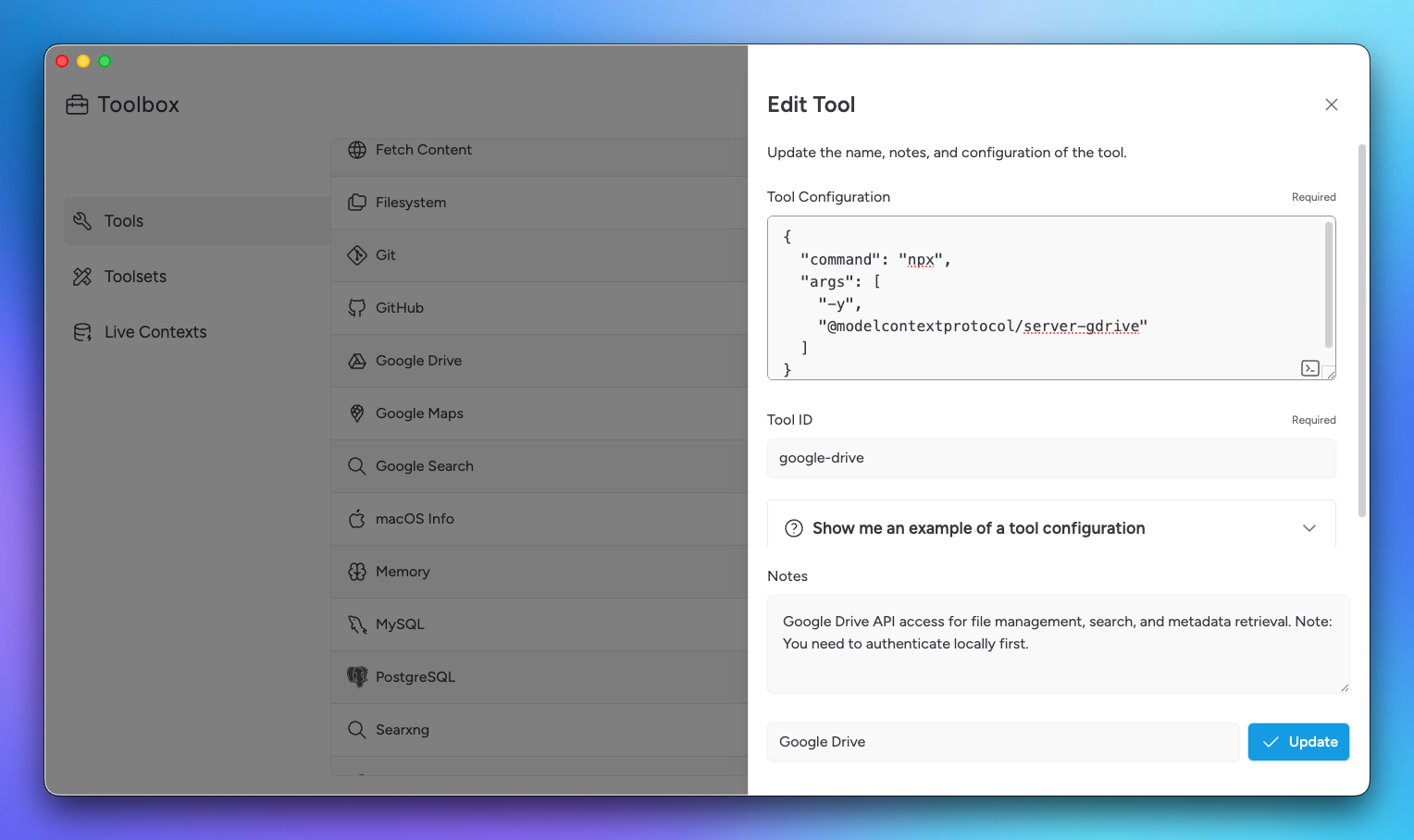1414x840 pixels.
Task: Switch to the Toolsets section
Action: 135,276
